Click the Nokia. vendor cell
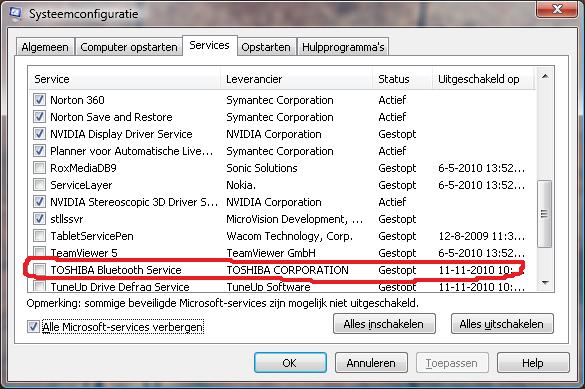Viewport: 585px width, 389px height. [241, 185]
